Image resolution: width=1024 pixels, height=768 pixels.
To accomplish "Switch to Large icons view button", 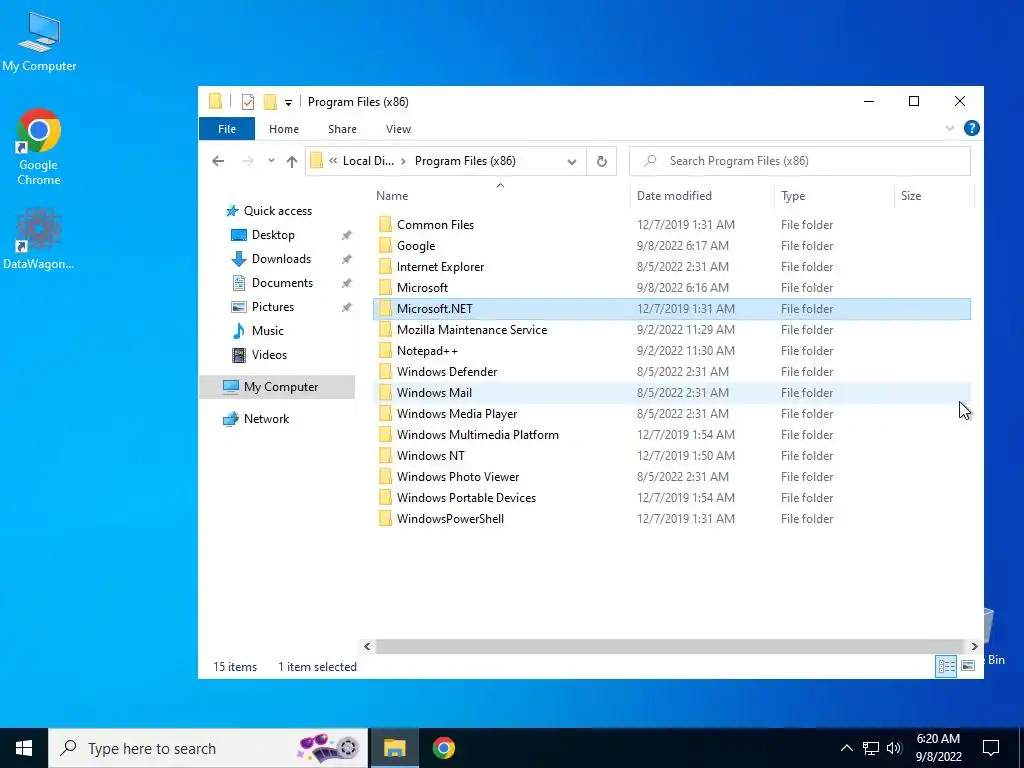I will coord(968,666).
